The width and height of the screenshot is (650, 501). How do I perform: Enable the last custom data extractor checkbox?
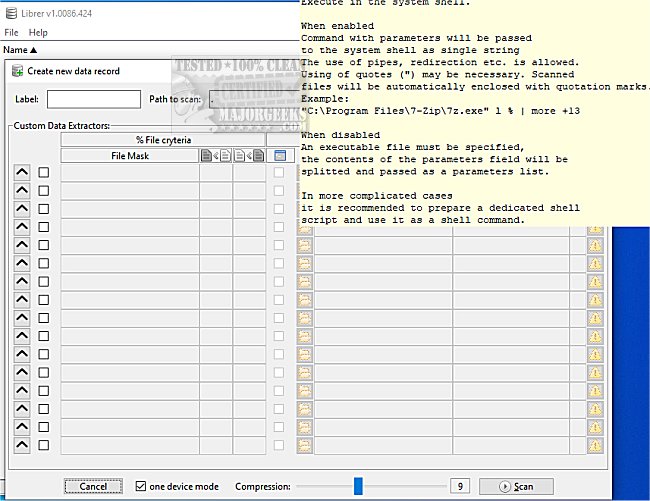pos(43,445)
